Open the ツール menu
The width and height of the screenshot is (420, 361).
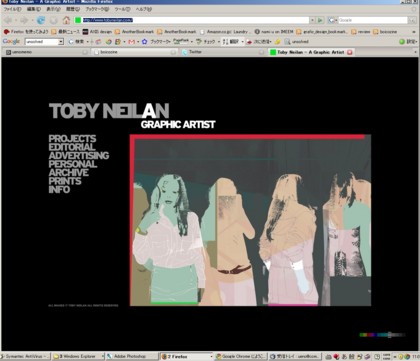pos(122,9)
